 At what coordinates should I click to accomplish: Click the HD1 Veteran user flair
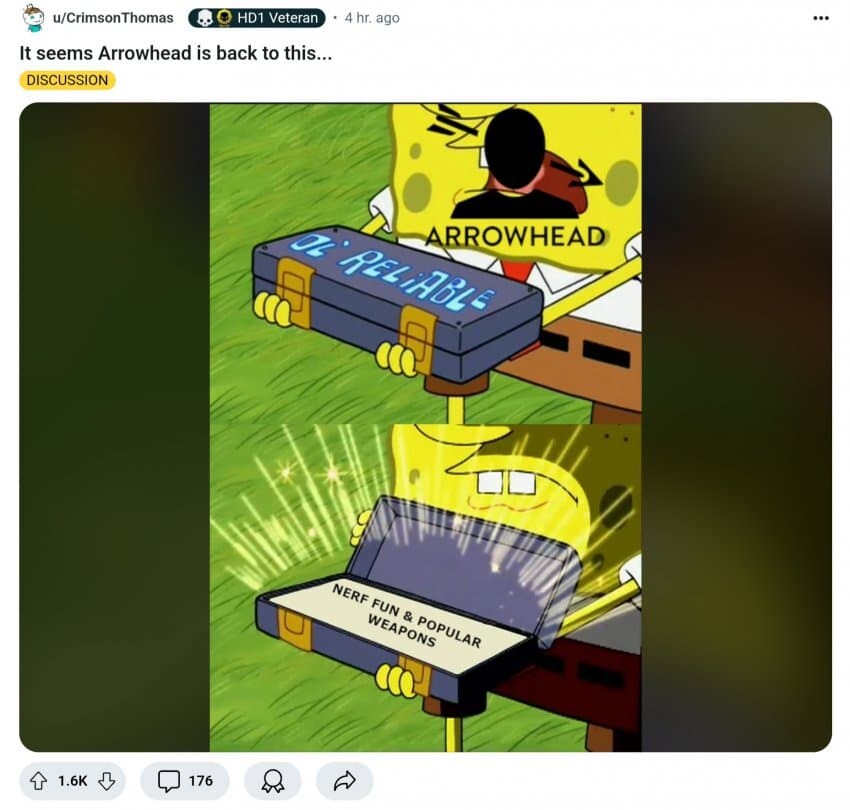[x=256, y=18]
